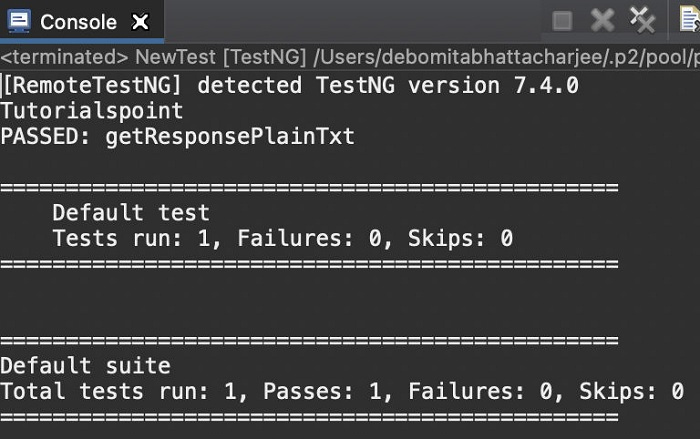Screen dimensions: 700x439
Task: Click the [RemoteTestNG] text in the console output
Action: [95, 85]
